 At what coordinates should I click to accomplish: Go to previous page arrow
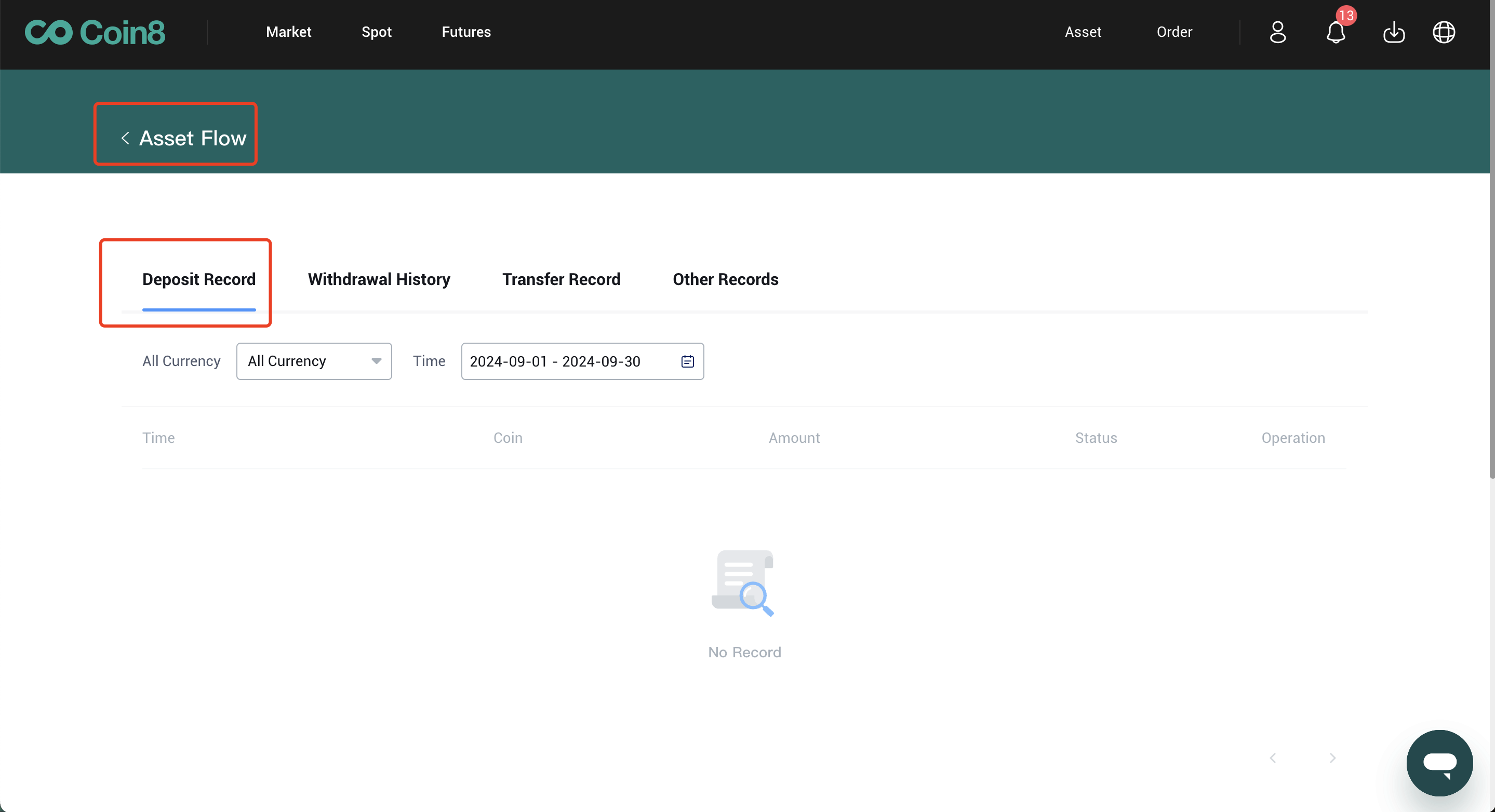(1273, 758)
